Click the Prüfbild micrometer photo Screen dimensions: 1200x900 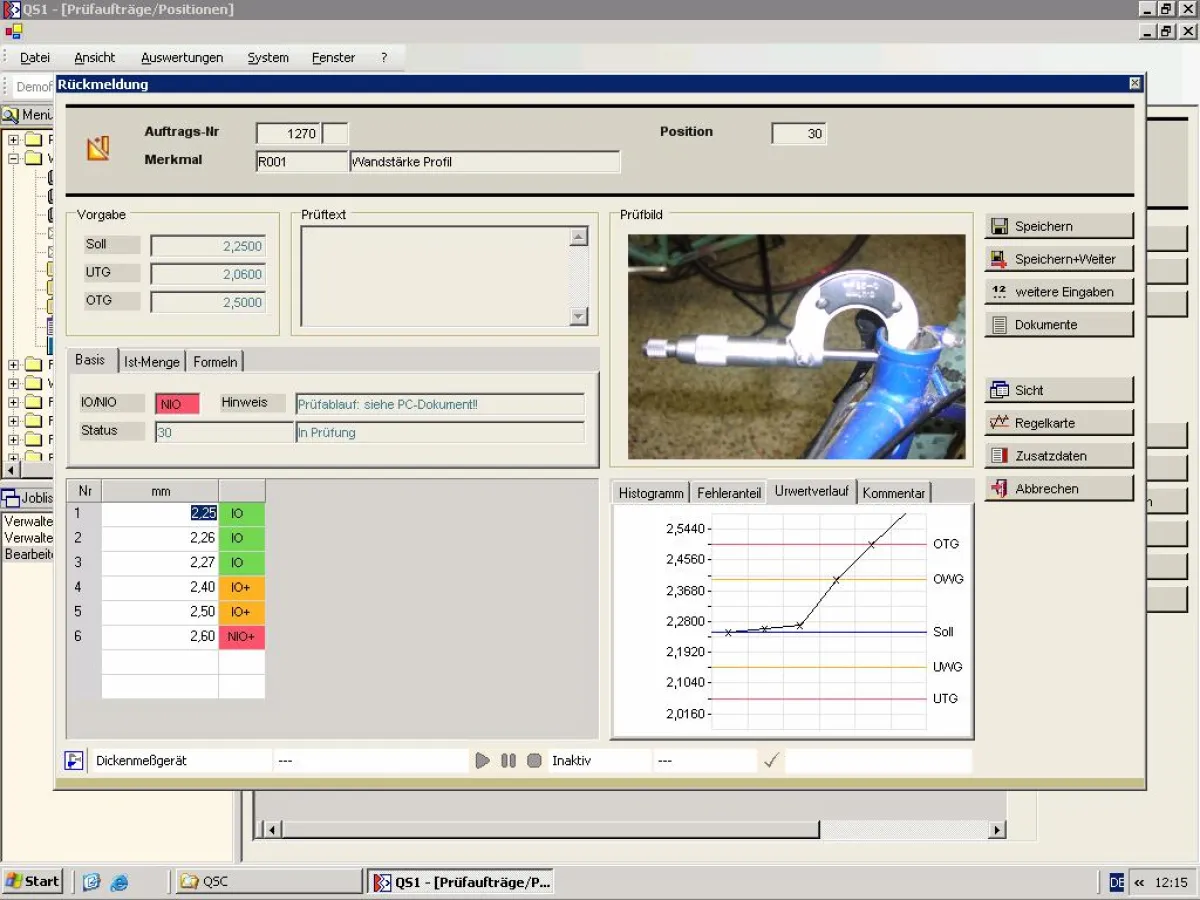pos(796,346)
